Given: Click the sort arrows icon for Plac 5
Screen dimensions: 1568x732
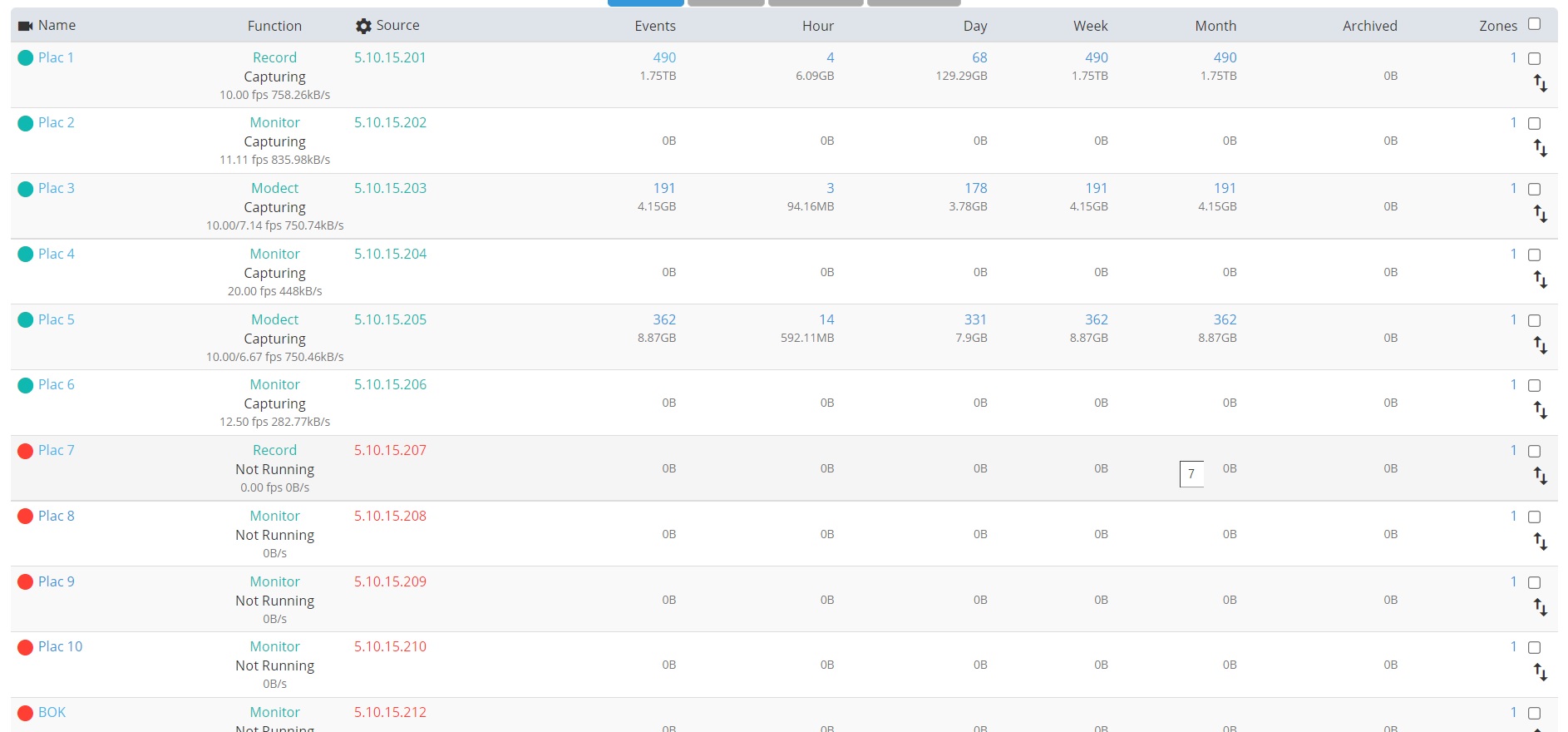Looking at the screenshot, I should tap(1540, 345).
